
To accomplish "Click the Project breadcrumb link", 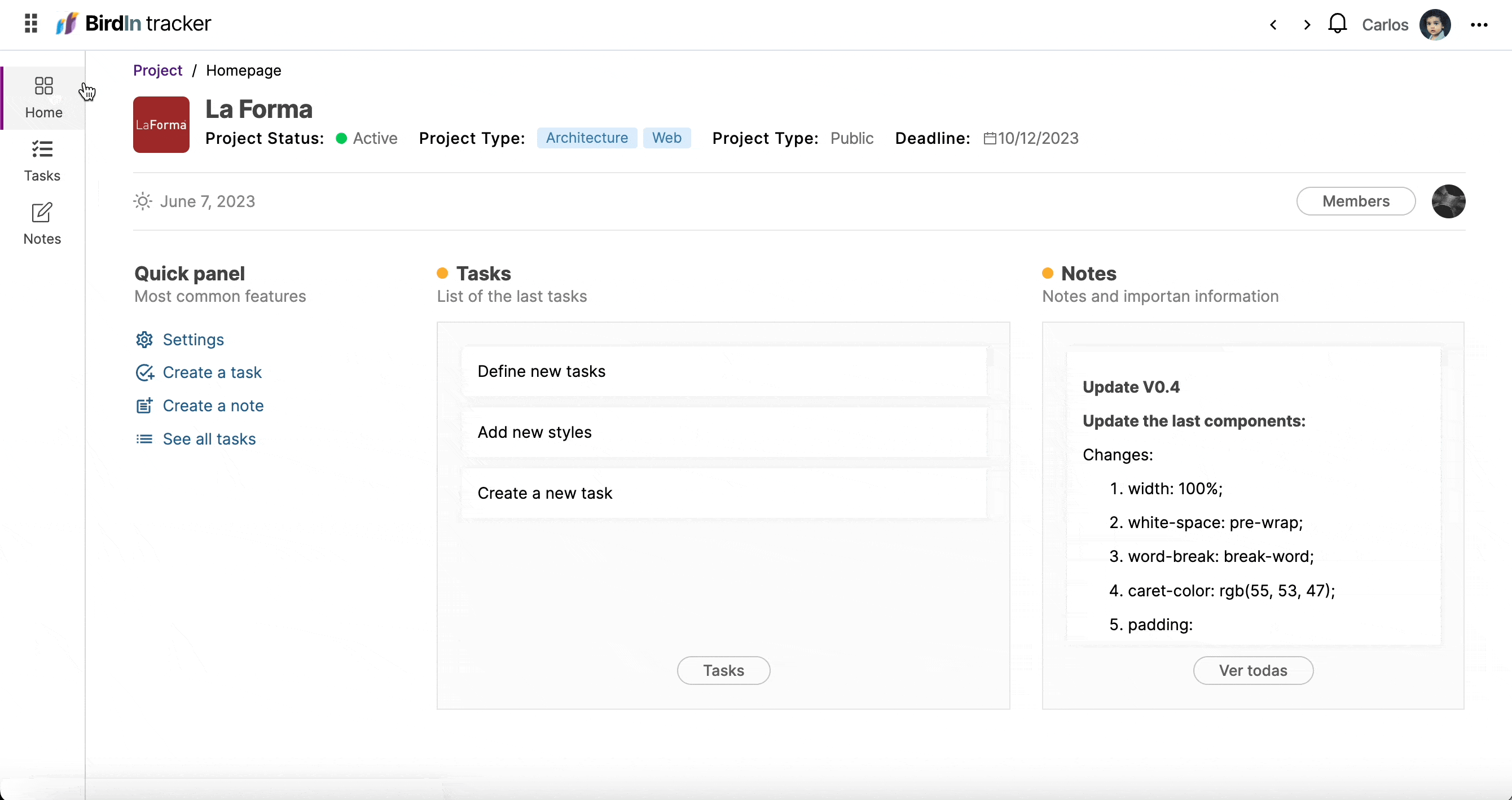I will coord(158,71).
